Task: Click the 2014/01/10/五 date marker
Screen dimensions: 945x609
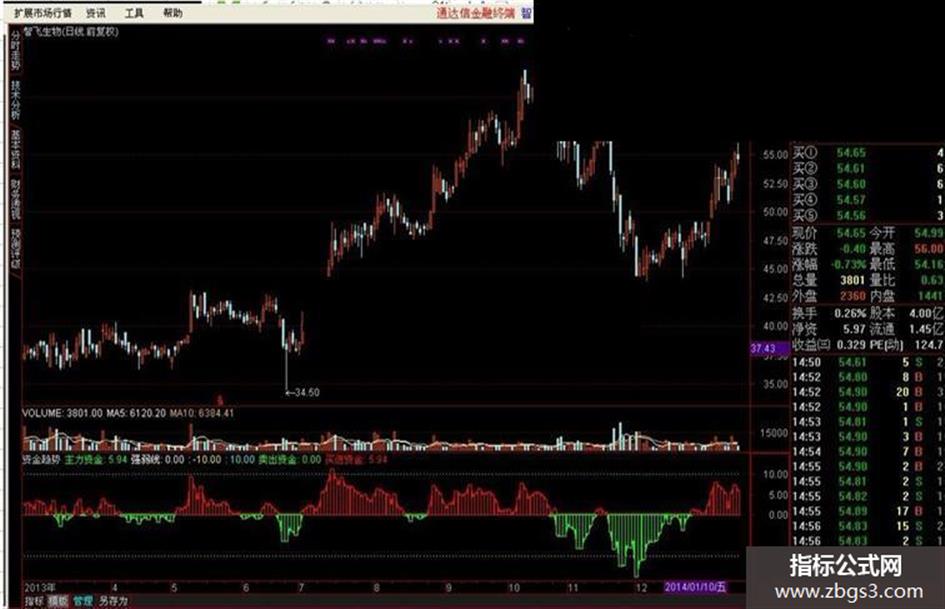Action: [697, 587]
